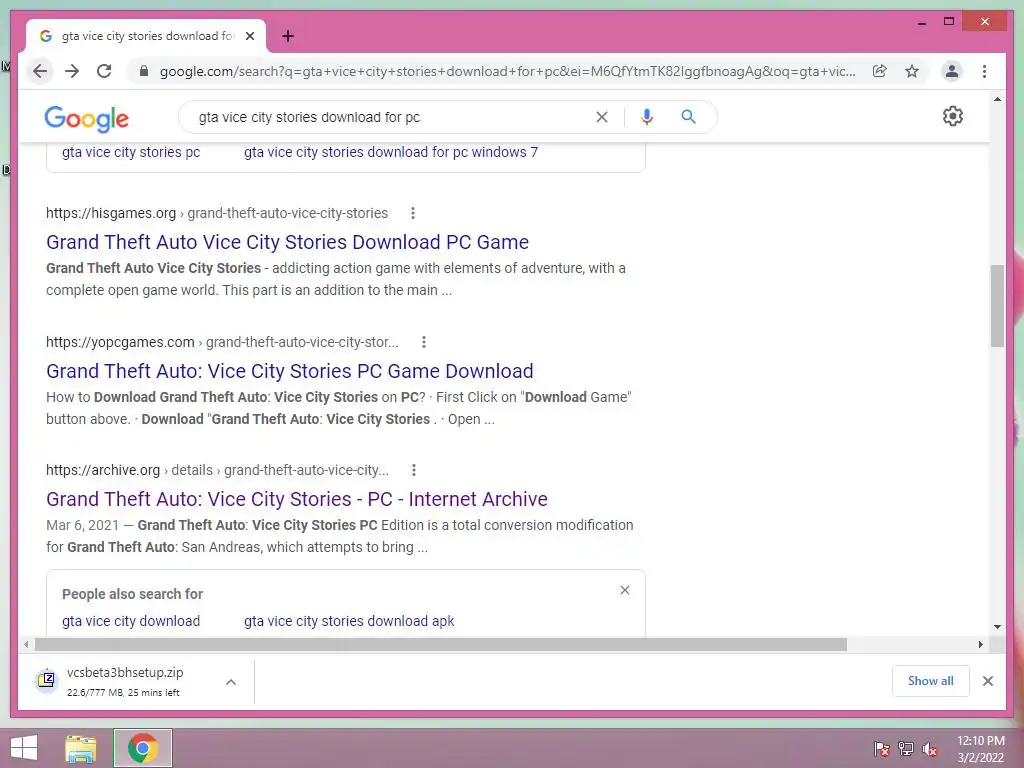
Task: Click the hisgames.org URL breadcrumb
Action: 217,213
